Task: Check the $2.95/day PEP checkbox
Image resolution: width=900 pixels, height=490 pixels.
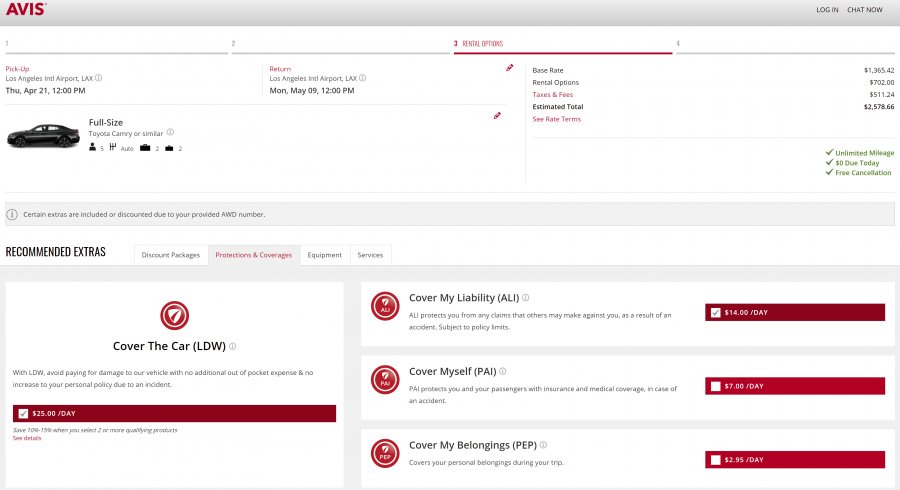Action: pyautogui.click(x=714, y=459)
